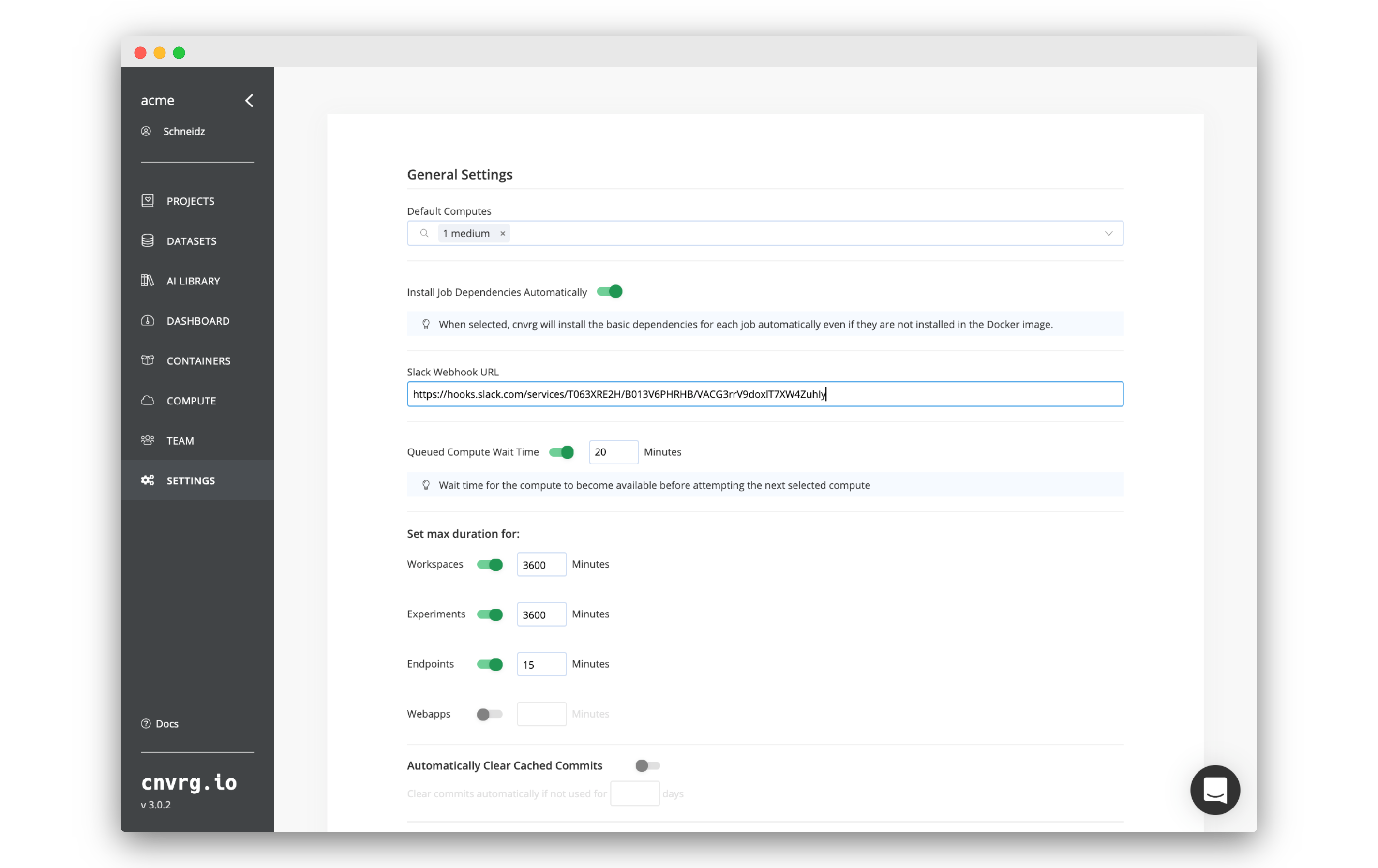Click the Endpoints minutes field
The image size is (1378, 868).
pos(541,664)
